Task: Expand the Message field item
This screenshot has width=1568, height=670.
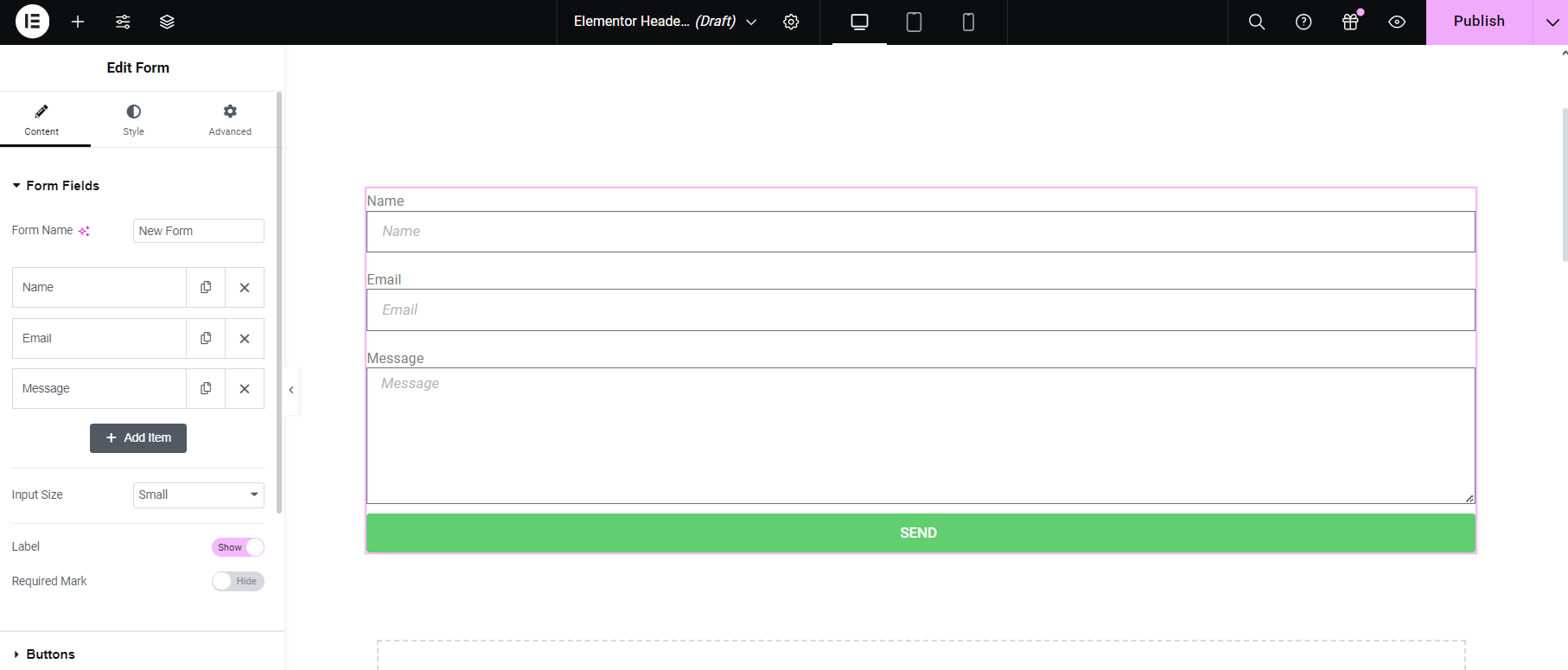Action: point(99,388)
